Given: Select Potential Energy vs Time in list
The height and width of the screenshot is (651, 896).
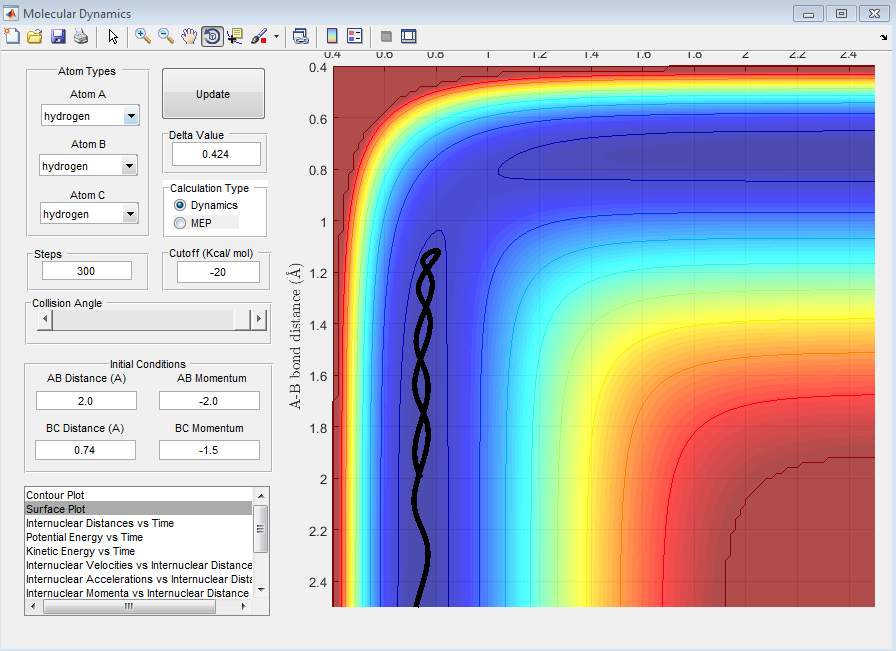Looking at the screenshot, I should tap(84, 537).
